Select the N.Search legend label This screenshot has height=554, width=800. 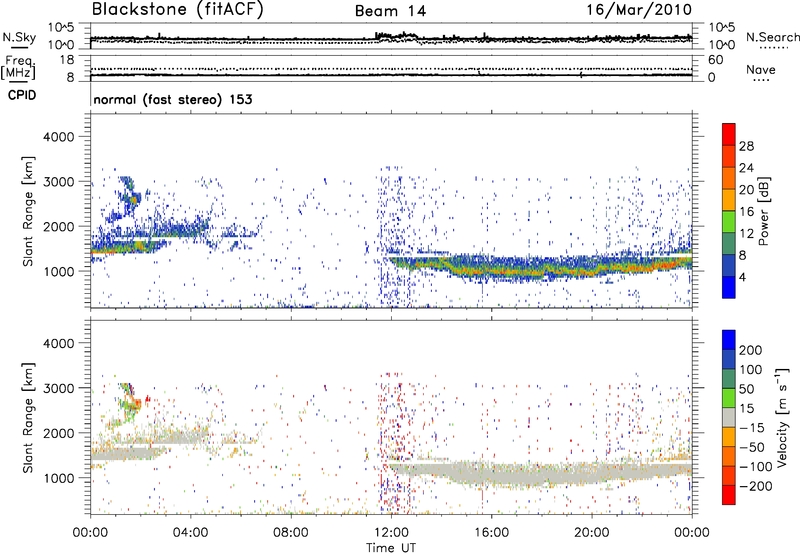(x=772, y=37)
